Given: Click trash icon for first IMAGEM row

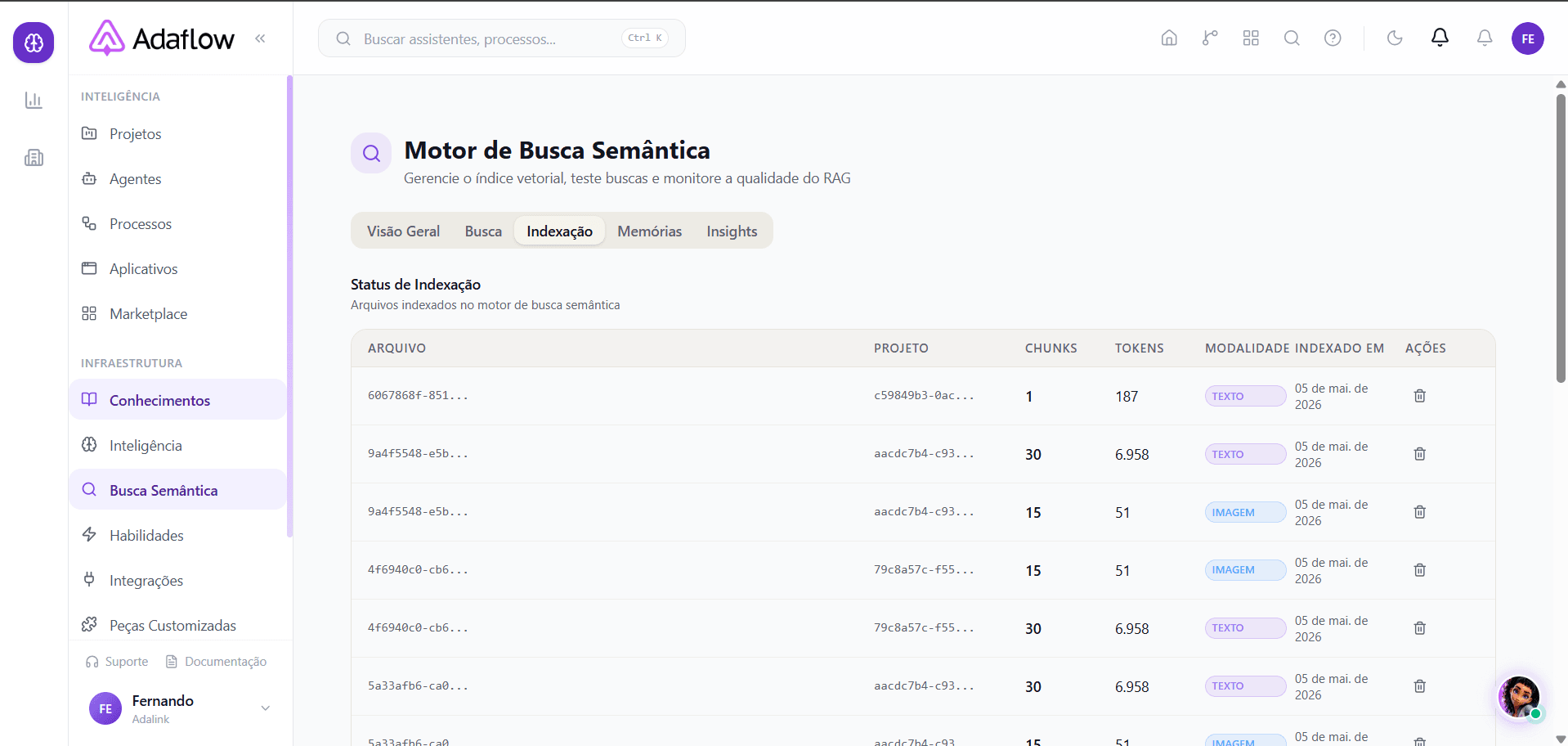Looking at the screenshot, I should (x=1420, y=512).
